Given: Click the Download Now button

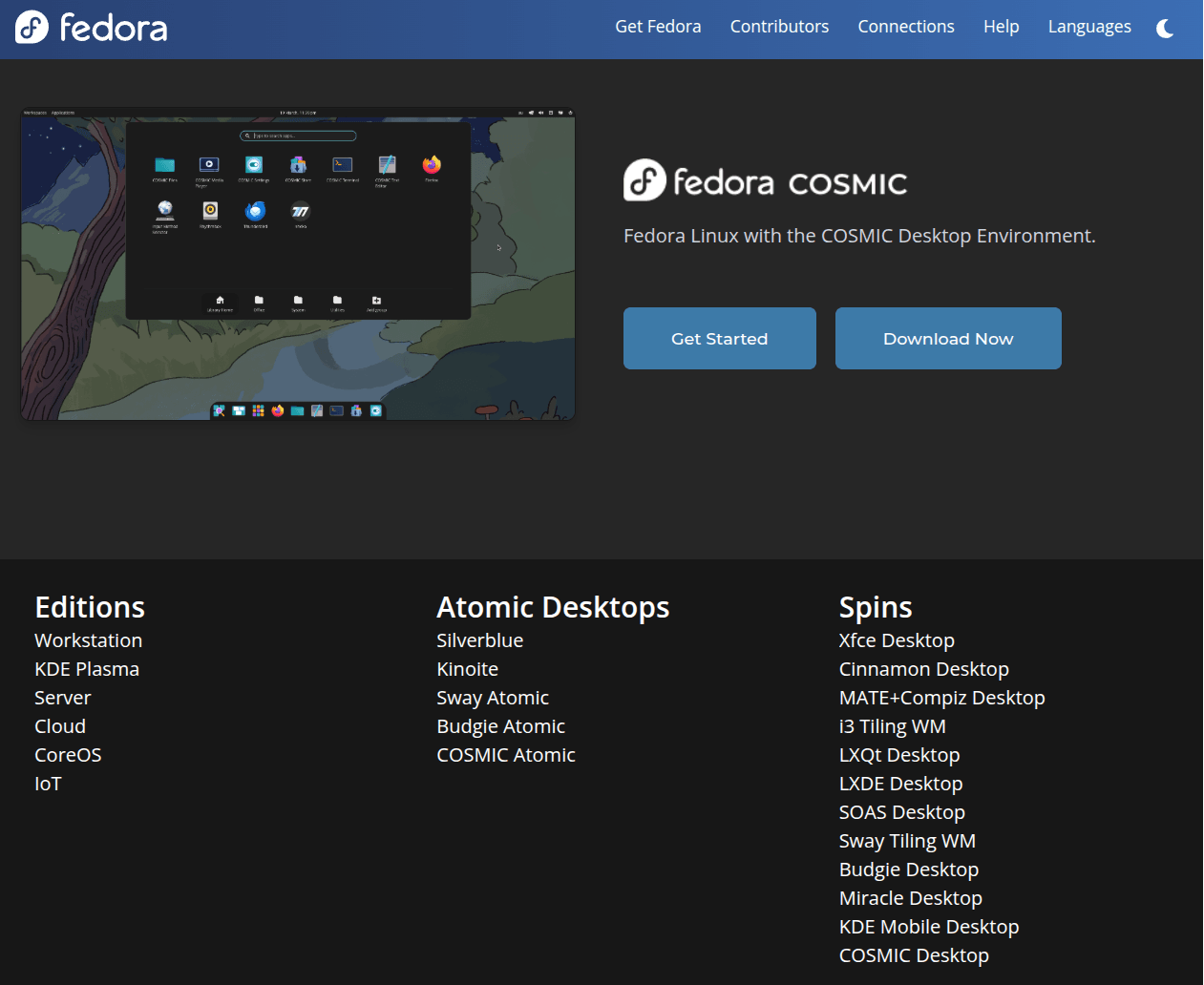Looking at the screenshot, I should [948, 338].
